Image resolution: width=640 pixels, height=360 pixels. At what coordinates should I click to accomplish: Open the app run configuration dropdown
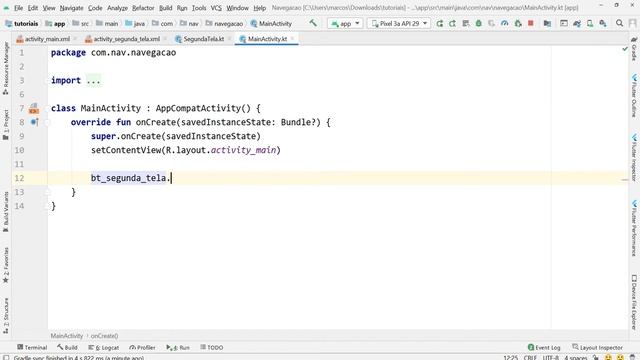click(345, 24)
